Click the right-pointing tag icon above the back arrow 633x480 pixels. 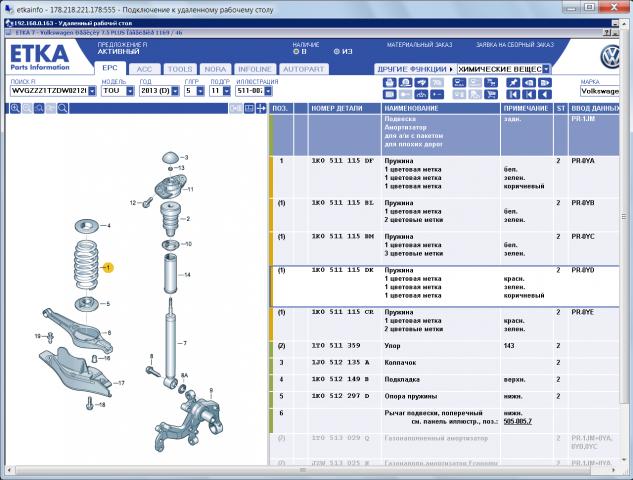(545, 83)
